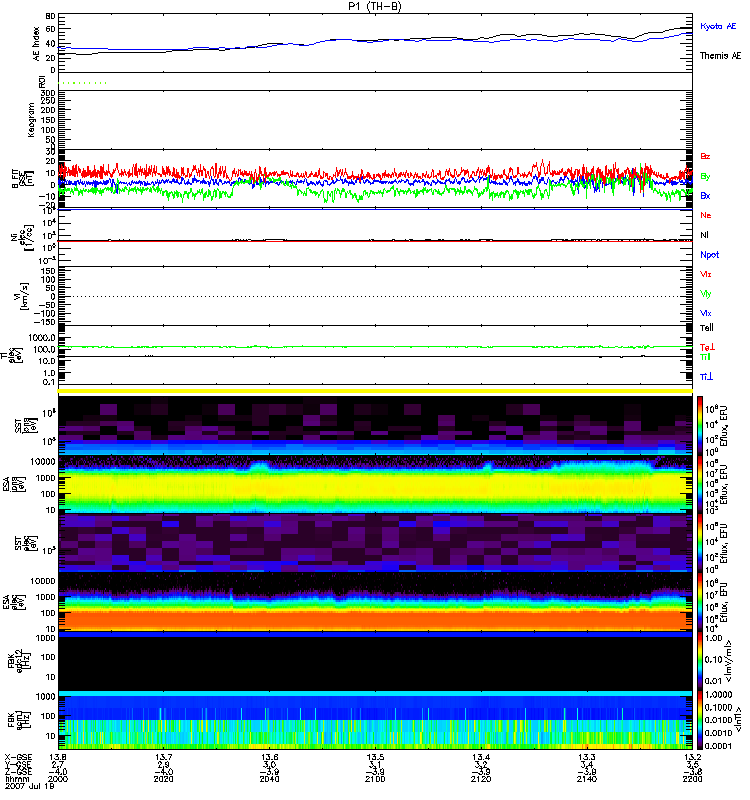
Task: Click the 2200 time tick label
Action: pos(692,779)
